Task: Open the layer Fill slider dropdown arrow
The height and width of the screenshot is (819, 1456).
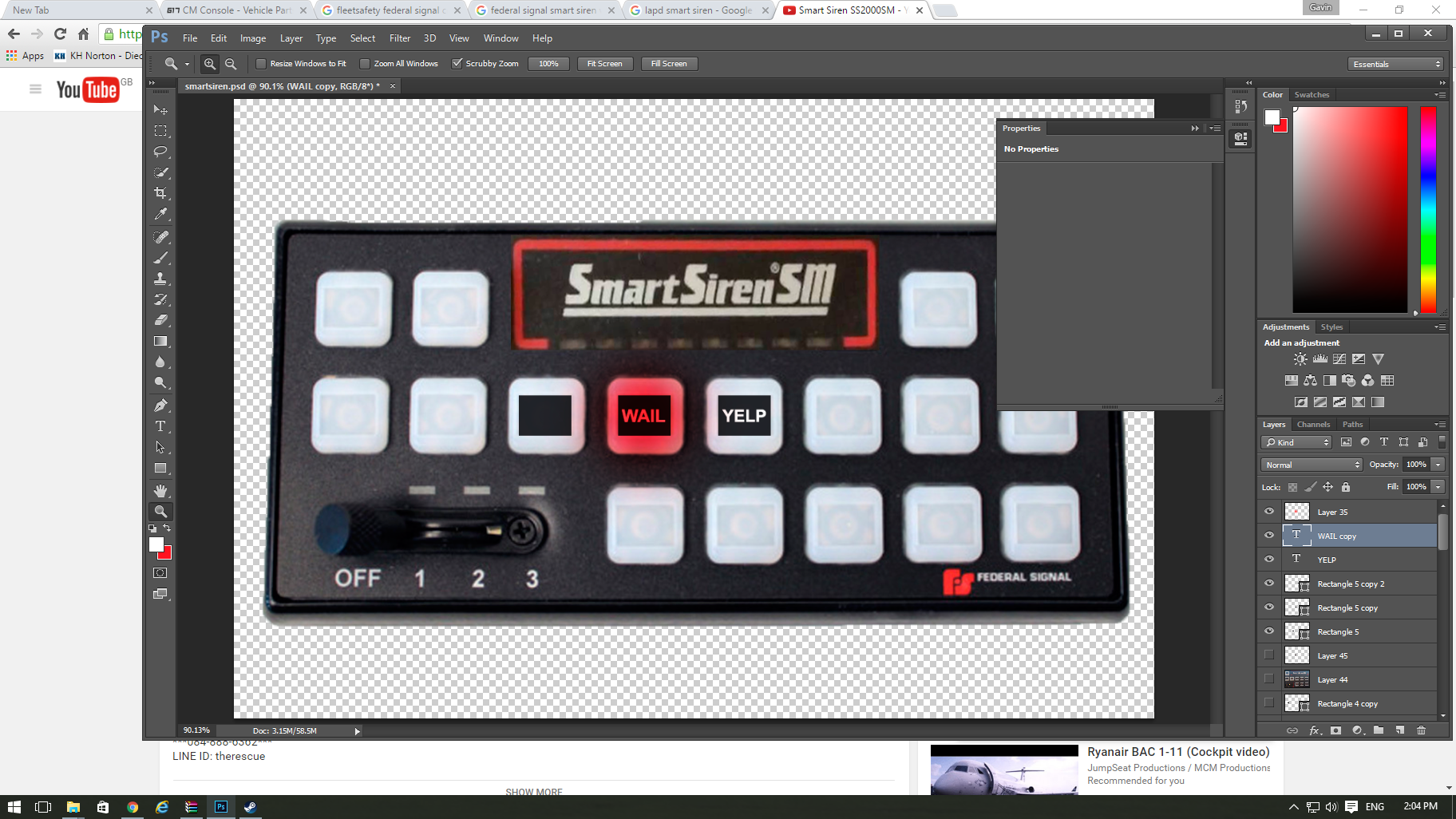Action: 1438,487
